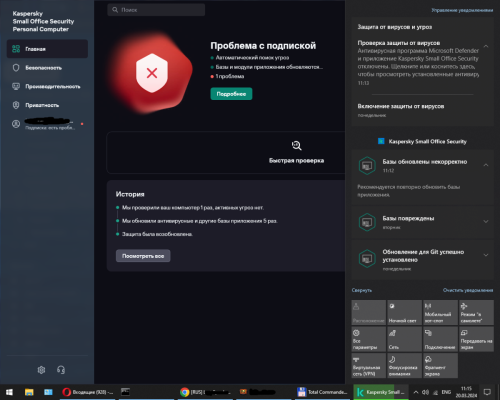500x400 pixels.
Task: Open support headset icon at sidebar bottom
Action: 61,370
